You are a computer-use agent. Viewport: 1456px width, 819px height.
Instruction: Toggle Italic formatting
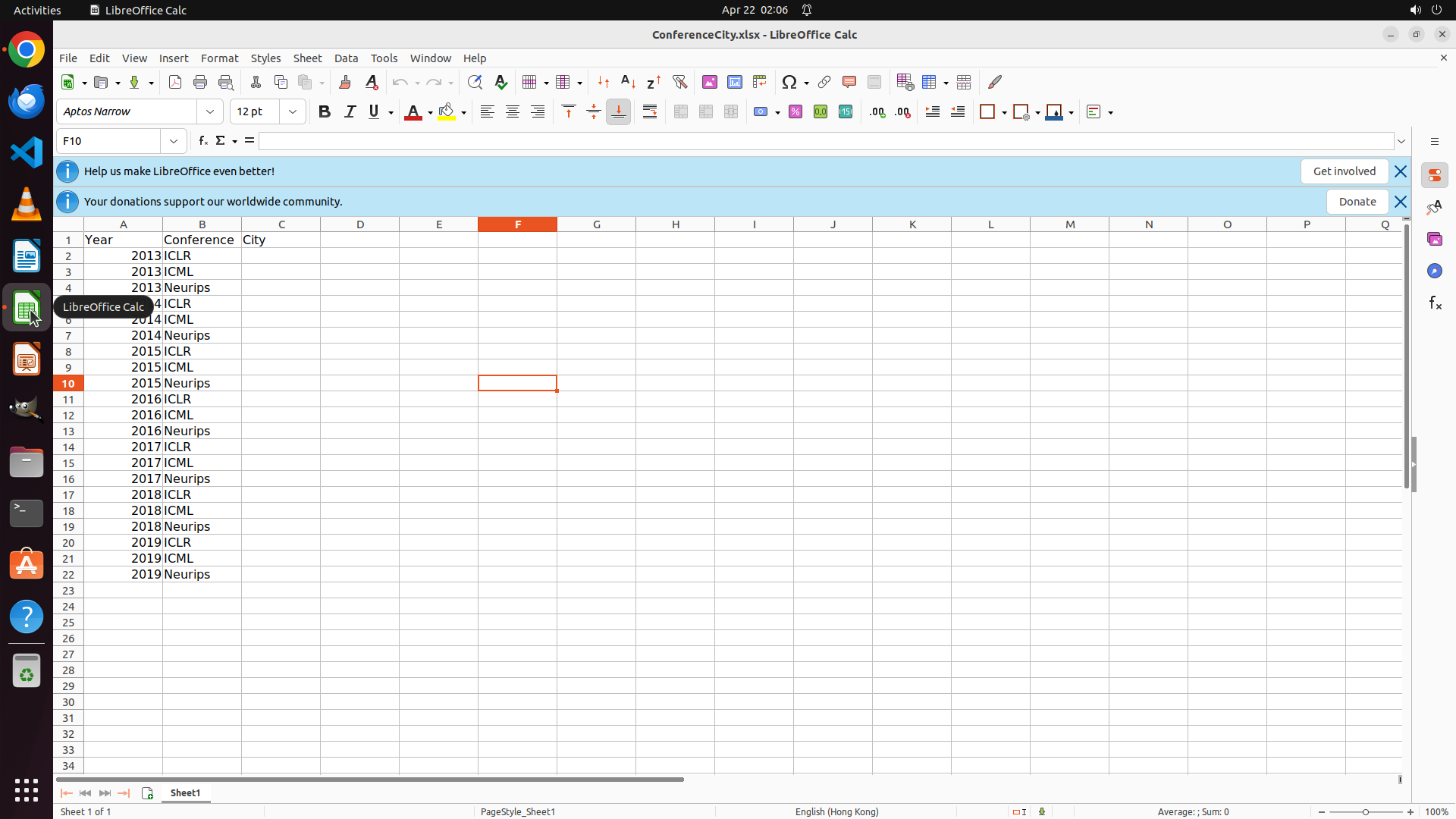[350, 111]
